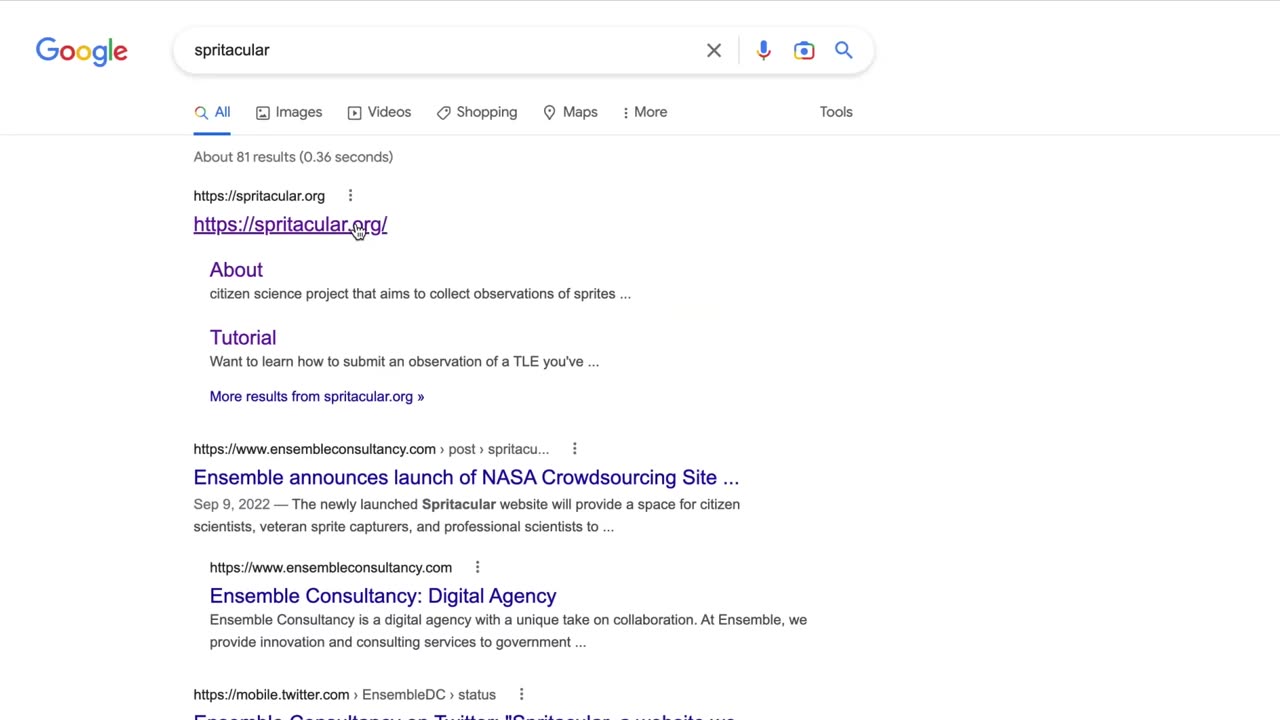Click inside the search input field
This screenshot has width=1280, height=720.
pos(440,50)
